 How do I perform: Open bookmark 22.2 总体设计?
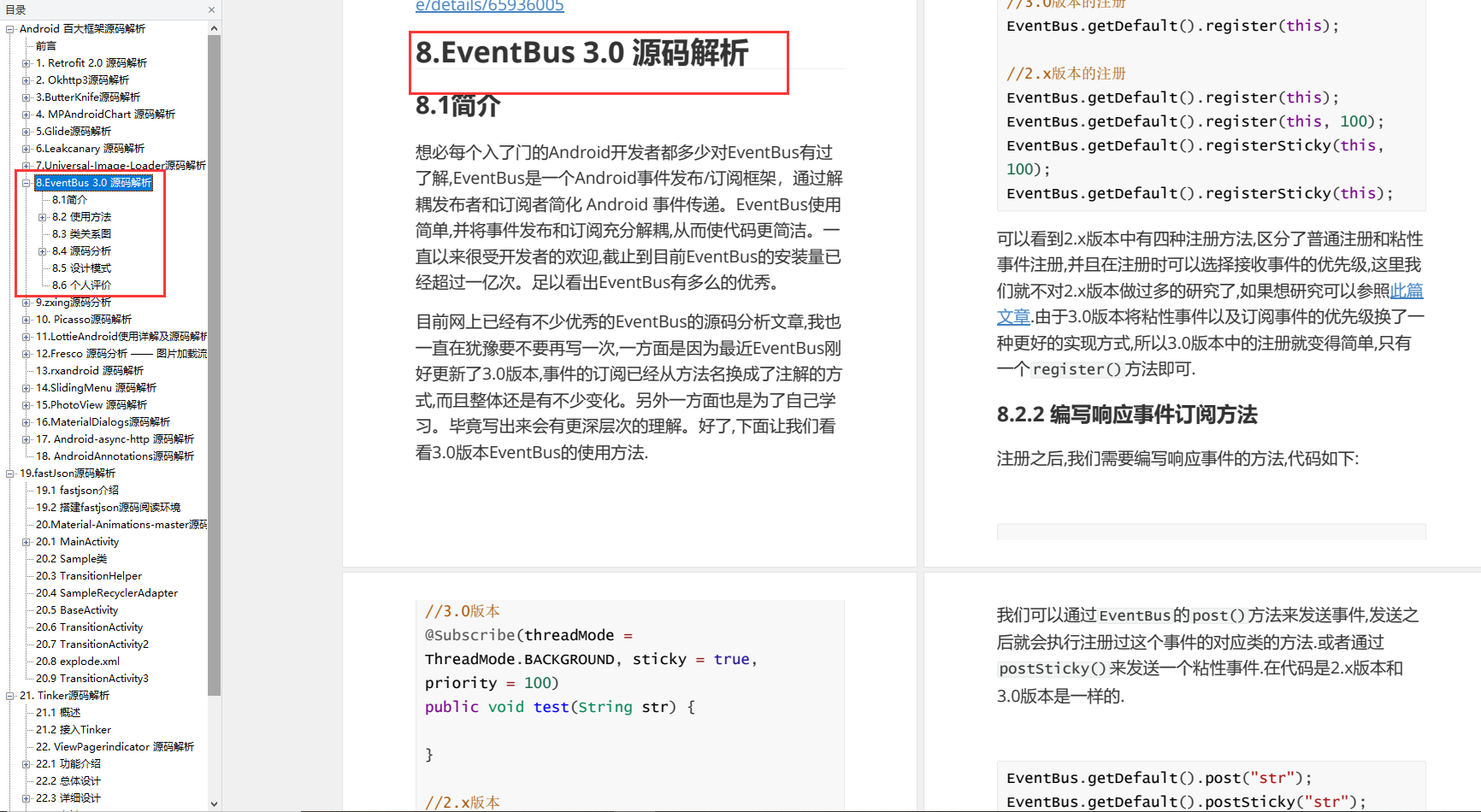coord(68,781)
